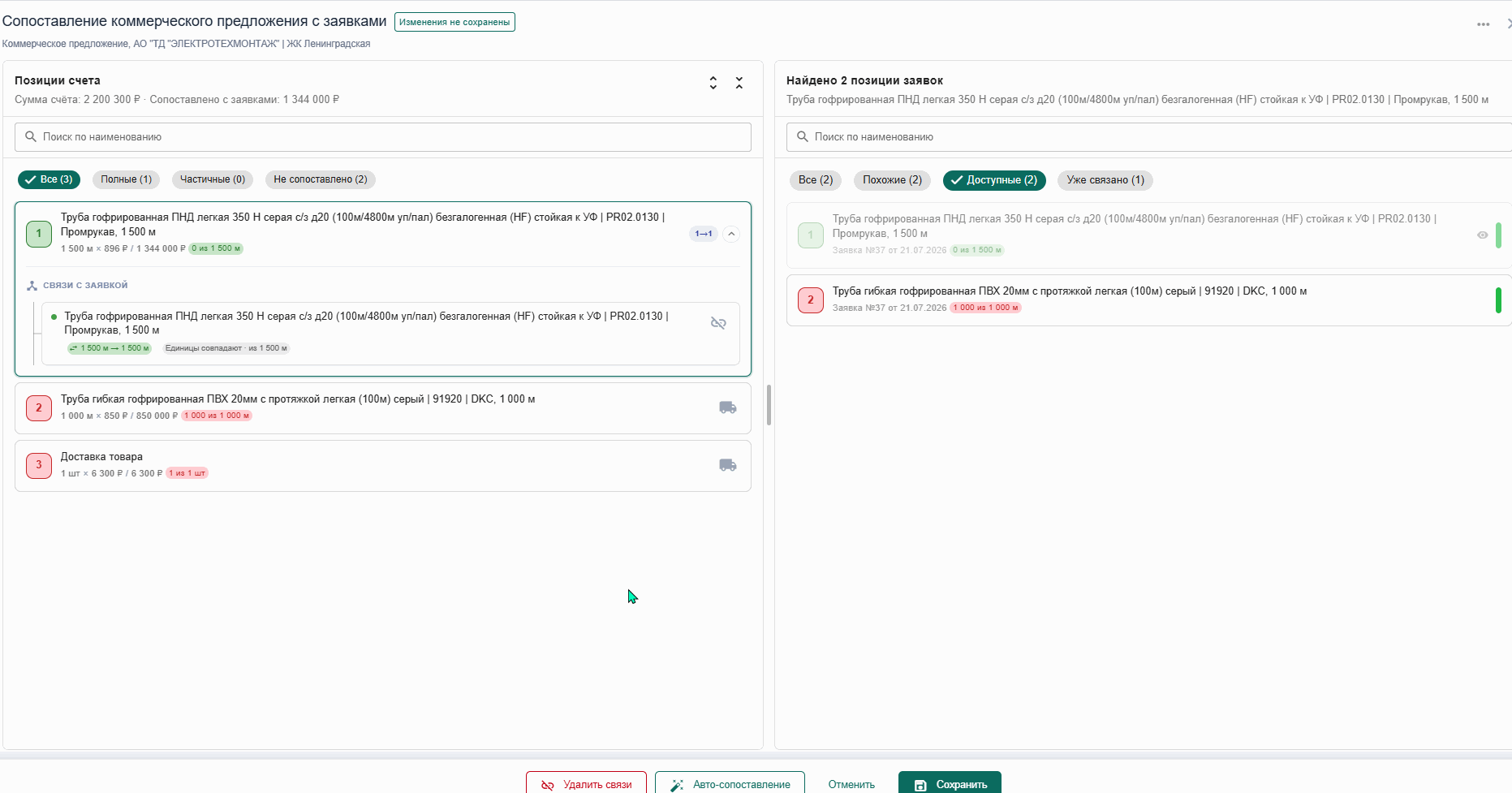
Task: Click the pale green bar on request position 1
Action: tap(1498, 235)
